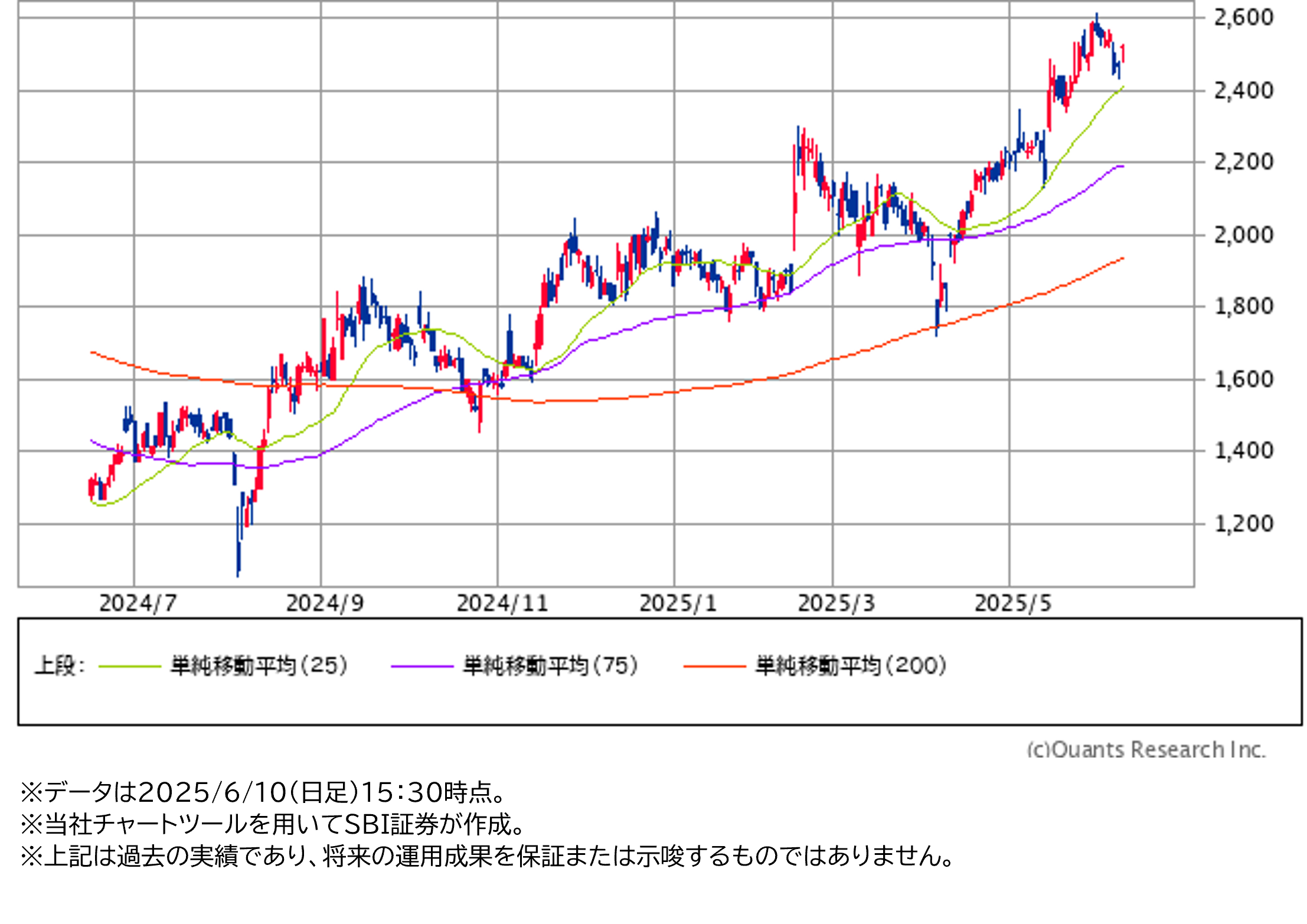Click the 2,600 price axis label
Image resolution: width=1307 pixels, height=924 pixels.
1243,18
